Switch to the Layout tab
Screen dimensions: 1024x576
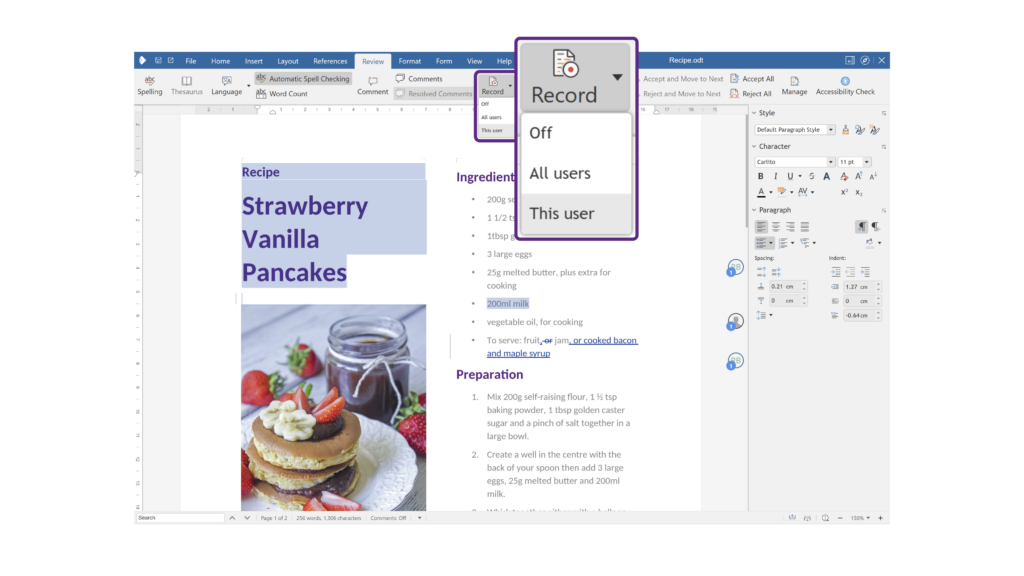tap(288, 61)
